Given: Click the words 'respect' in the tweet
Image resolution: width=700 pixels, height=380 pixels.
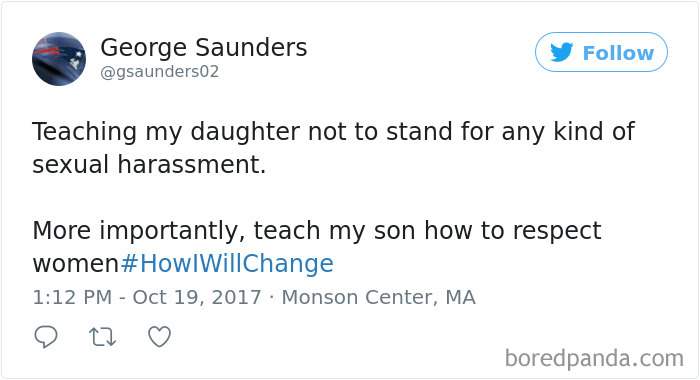Looking at the screenshot, I should 557,232.
